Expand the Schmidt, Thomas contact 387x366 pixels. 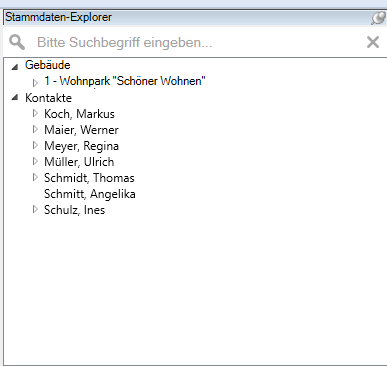35,177
